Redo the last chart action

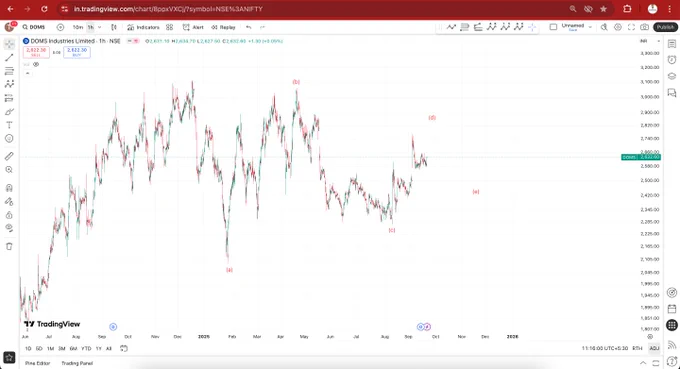pos(262,27)
